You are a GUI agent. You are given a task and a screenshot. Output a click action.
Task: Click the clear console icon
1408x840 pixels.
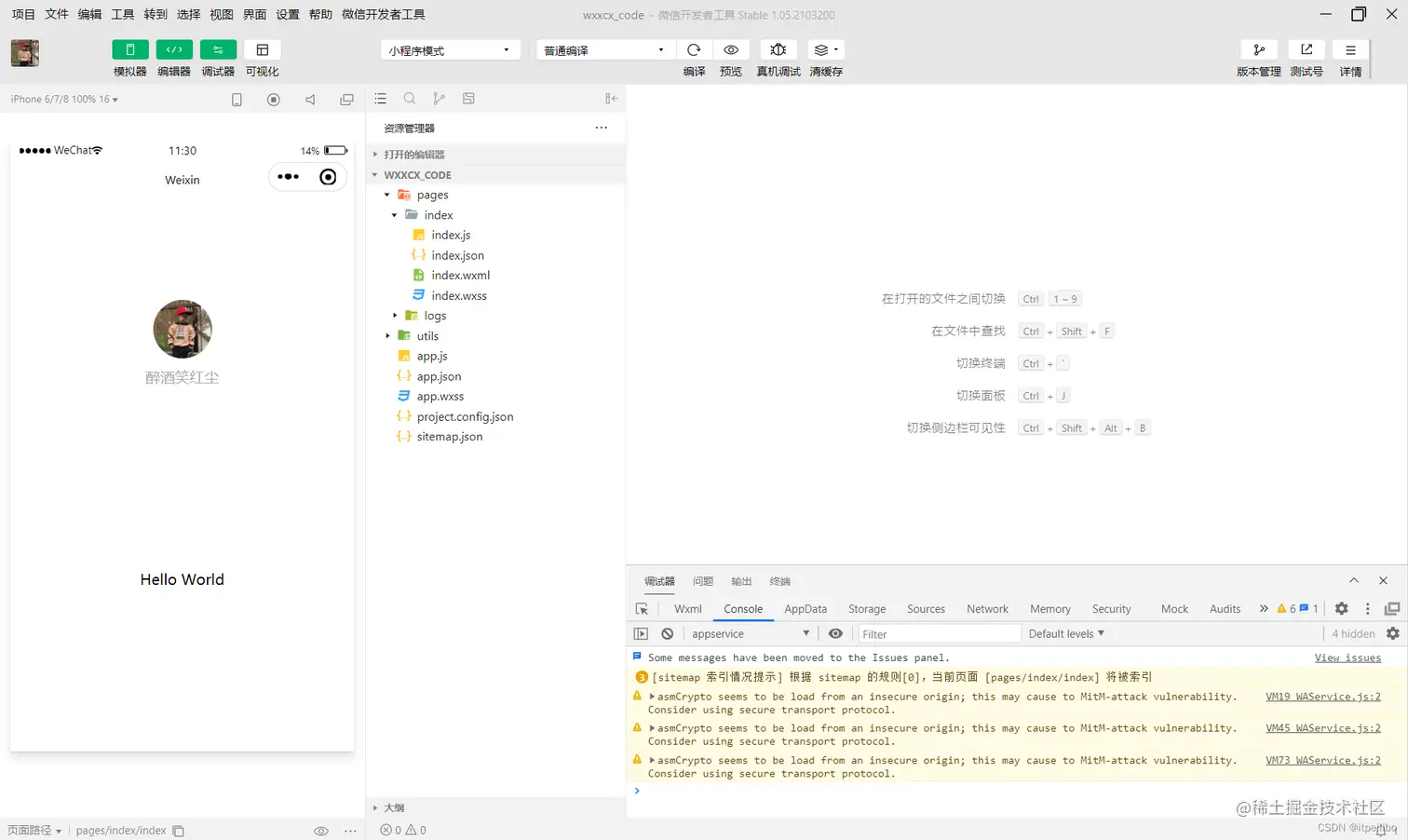668,634
